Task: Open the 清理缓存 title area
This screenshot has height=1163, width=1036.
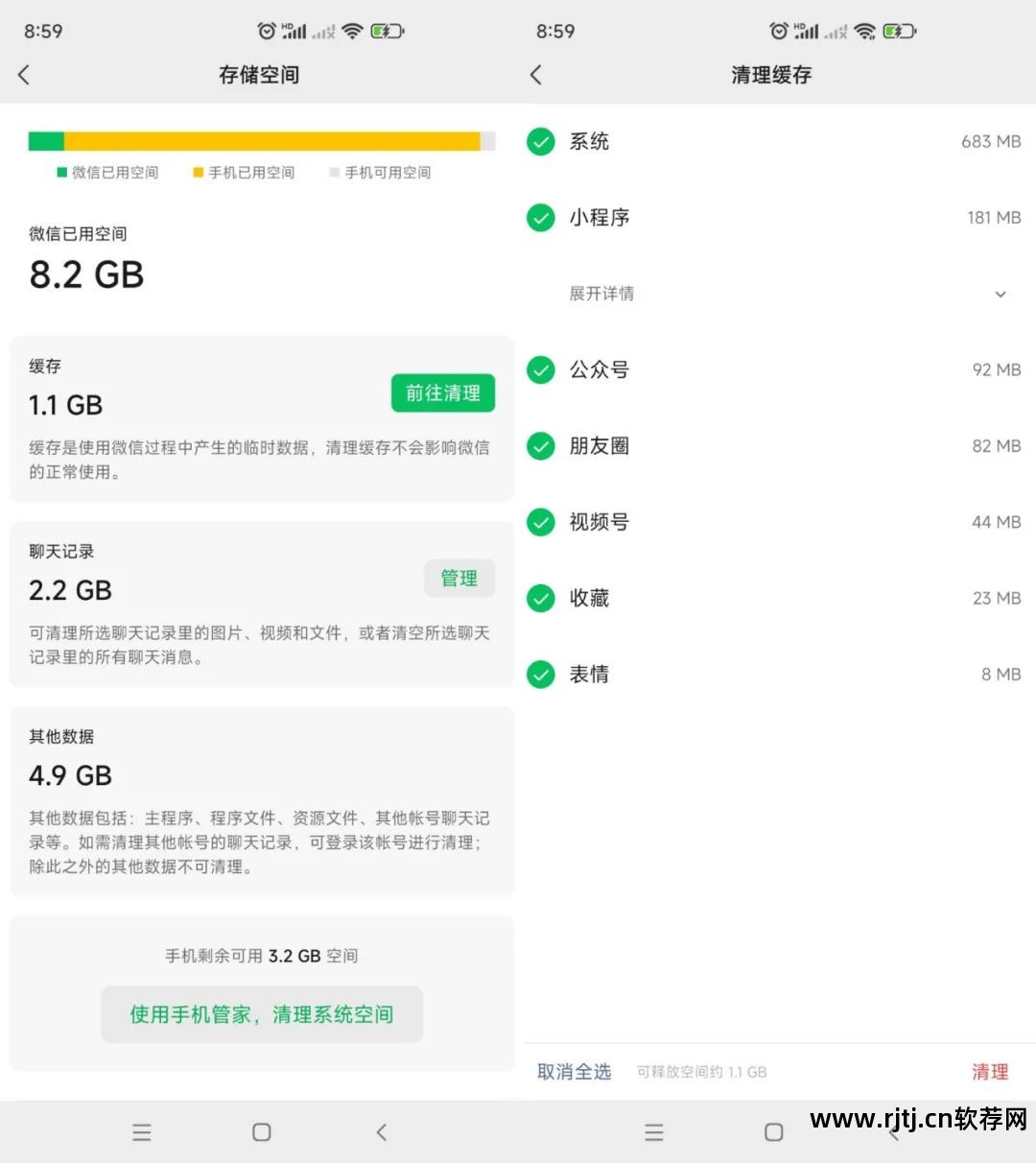Action: coord(771,75)
